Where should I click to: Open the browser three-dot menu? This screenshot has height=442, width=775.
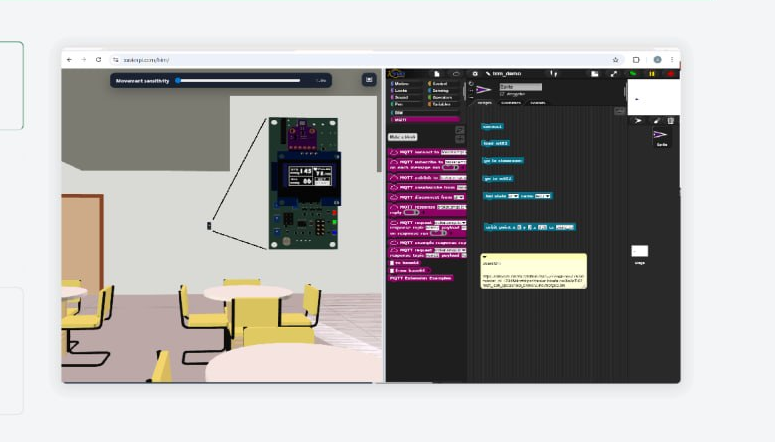point(672,60)
